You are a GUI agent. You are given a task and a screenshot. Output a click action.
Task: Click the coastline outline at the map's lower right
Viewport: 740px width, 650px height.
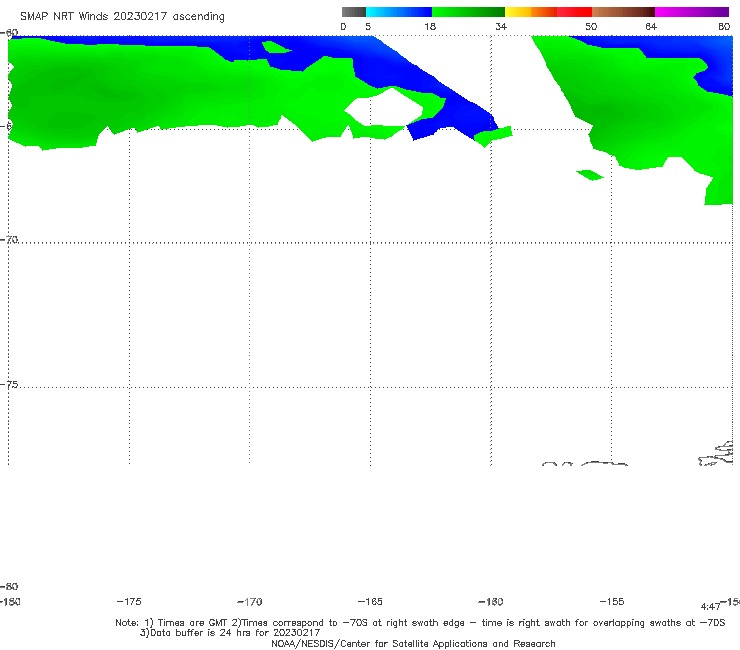(x=716, y=454)
